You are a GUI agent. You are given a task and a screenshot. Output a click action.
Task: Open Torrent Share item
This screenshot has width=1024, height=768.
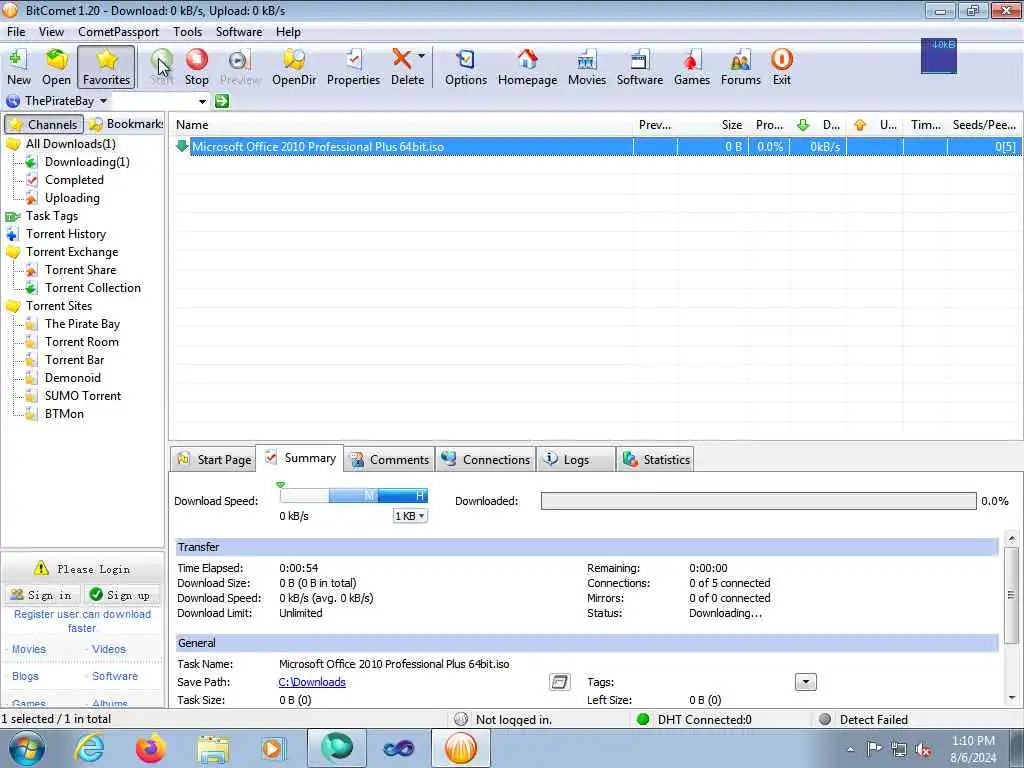click(80, 270)
